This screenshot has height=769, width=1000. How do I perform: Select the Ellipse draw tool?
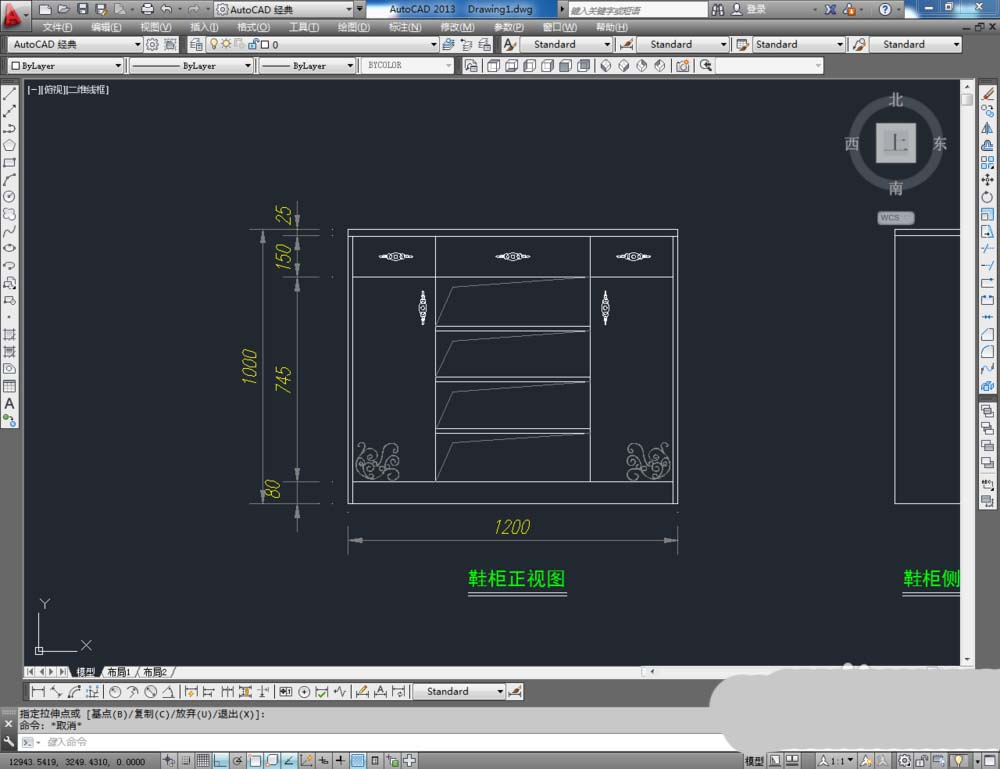10,249
